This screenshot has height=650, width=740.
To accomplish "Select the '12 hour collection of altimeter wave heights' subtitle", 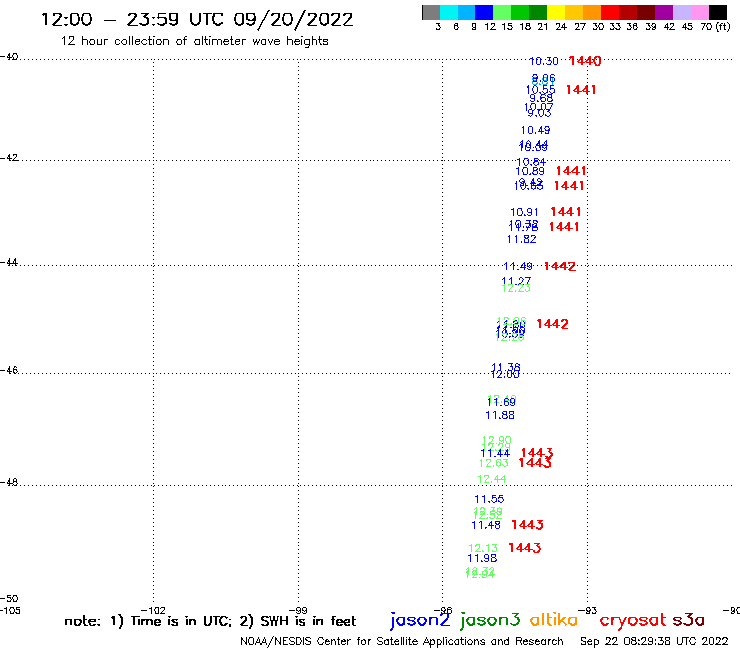I will (194, 41).
